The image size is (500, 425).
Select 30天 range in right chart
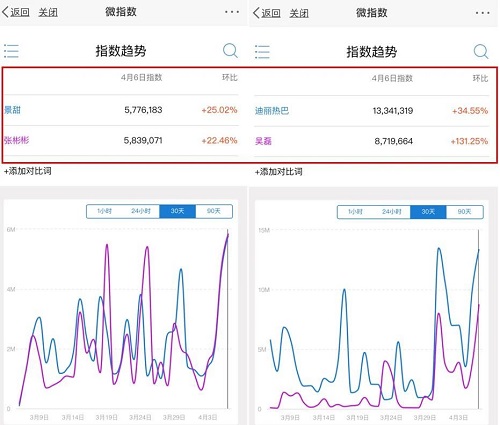click(x=428, y=212)
